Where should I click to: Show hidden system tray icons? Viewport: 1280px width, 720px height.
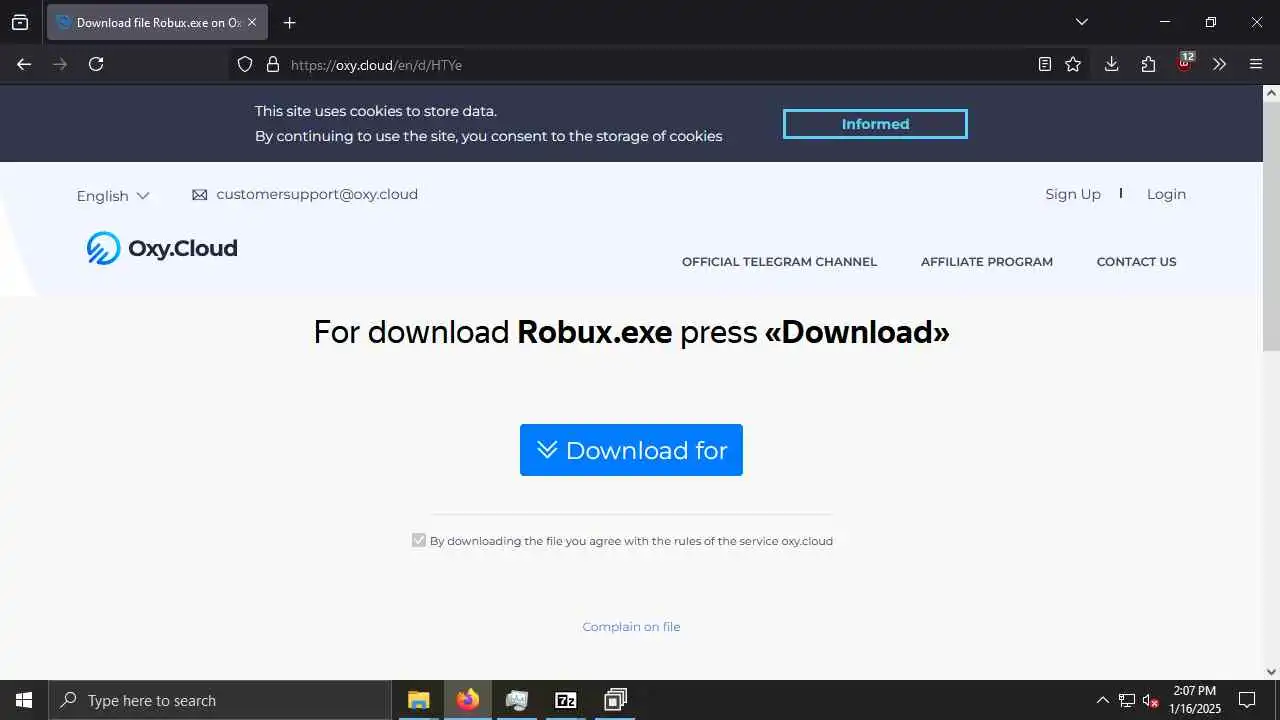pyautogui.click(x=1102, y=700)
